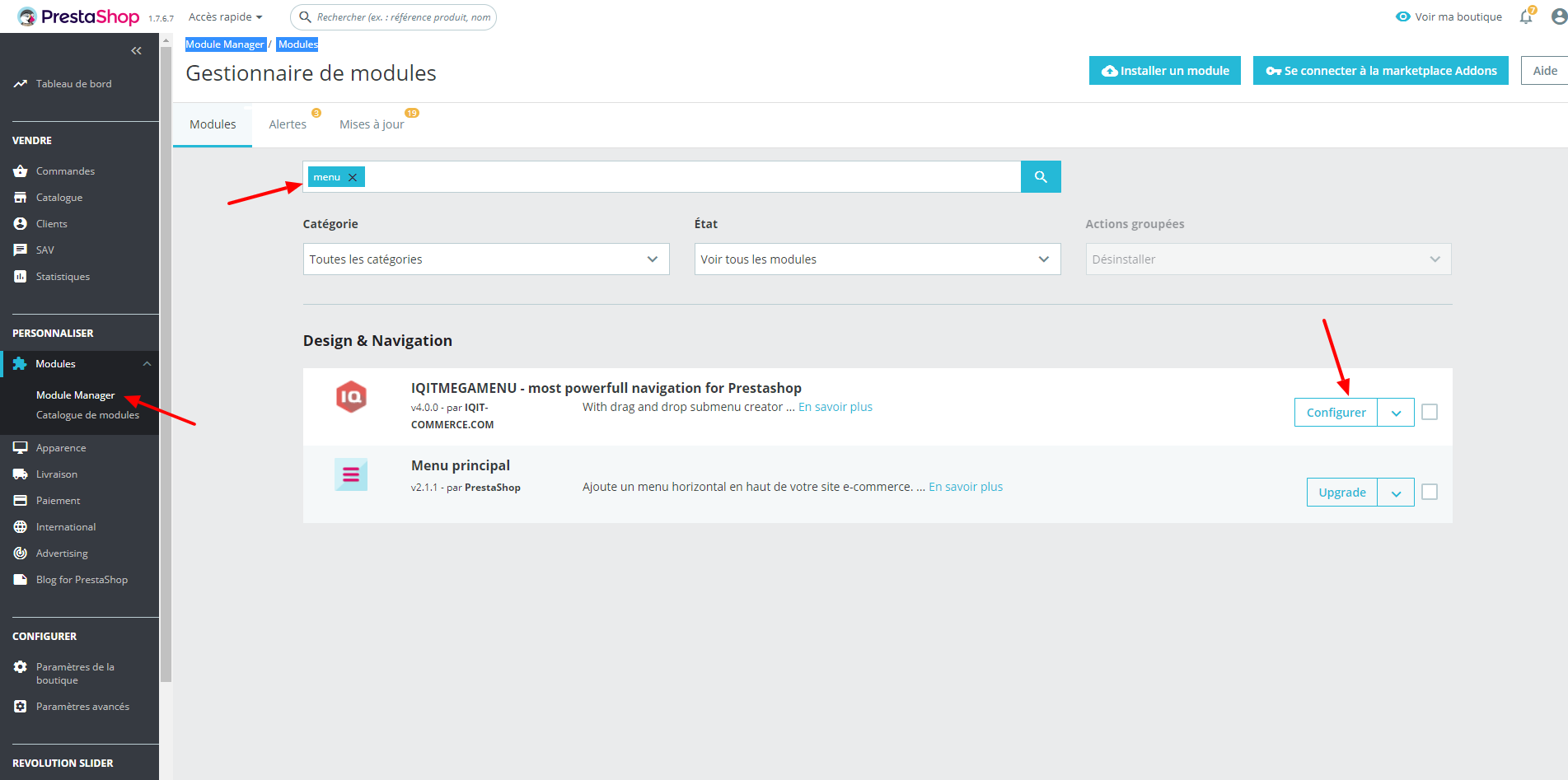Focus the top Rechercher search field
This screenshot has width=1568, height=780.
click(394, 17)
